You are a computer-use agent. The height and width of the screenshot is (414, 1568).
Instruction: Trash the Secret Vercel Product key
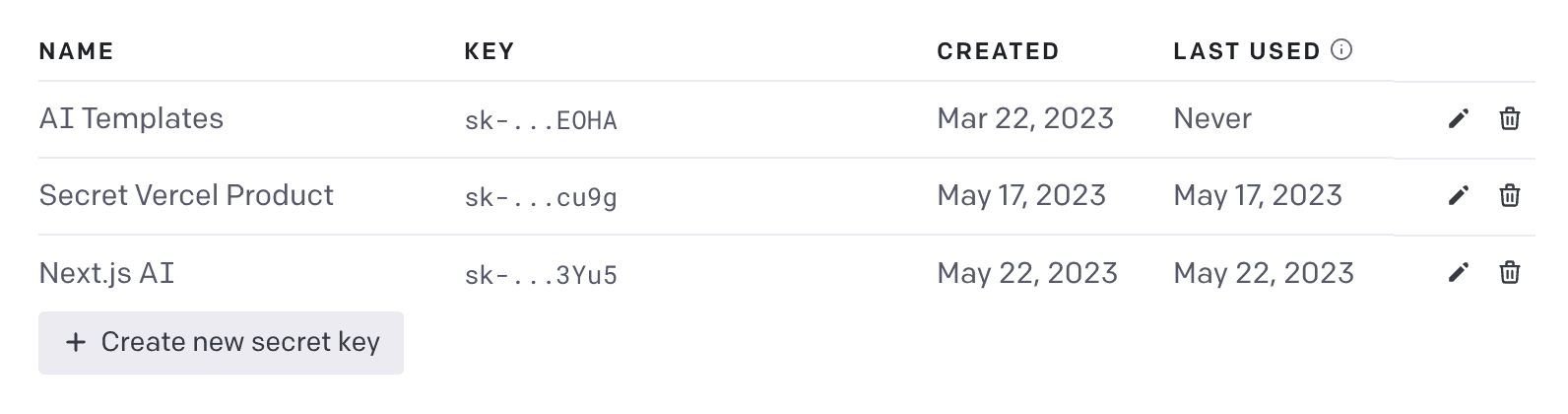(1509, 196)
